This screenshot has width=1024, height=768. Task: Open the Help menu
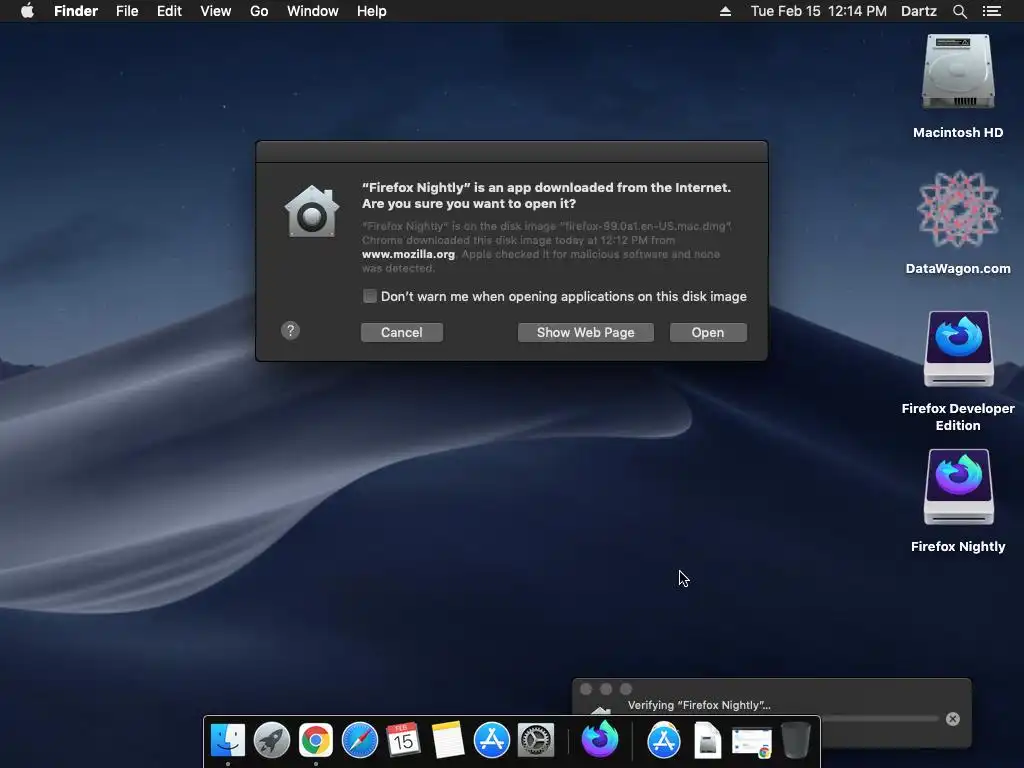click(372, 11)
